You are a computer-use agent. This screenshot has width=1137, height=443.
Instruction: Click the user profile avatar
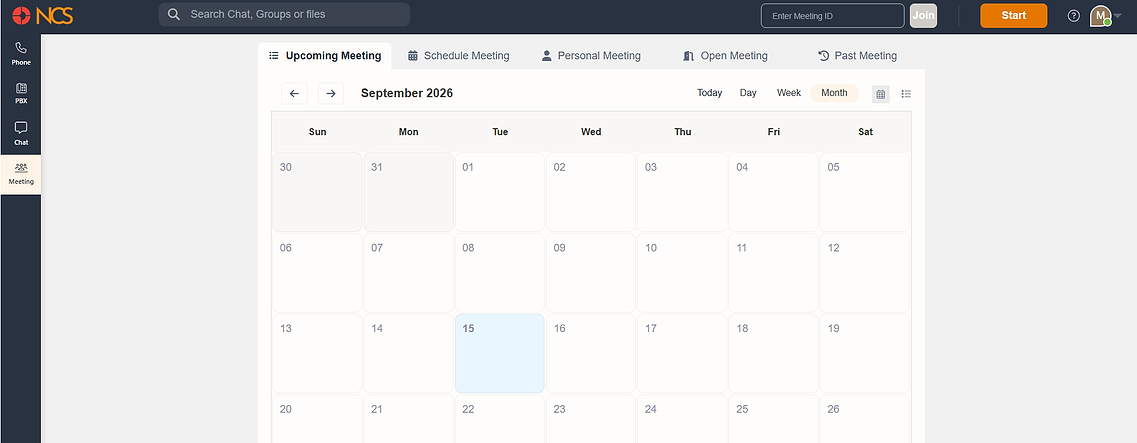pos(1100,15)
